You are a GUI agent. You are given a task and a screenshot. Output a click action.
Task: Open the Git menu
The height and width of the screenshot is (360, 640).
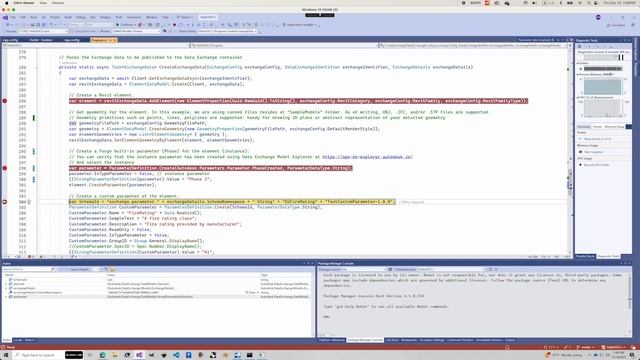[x=44, y=18]
